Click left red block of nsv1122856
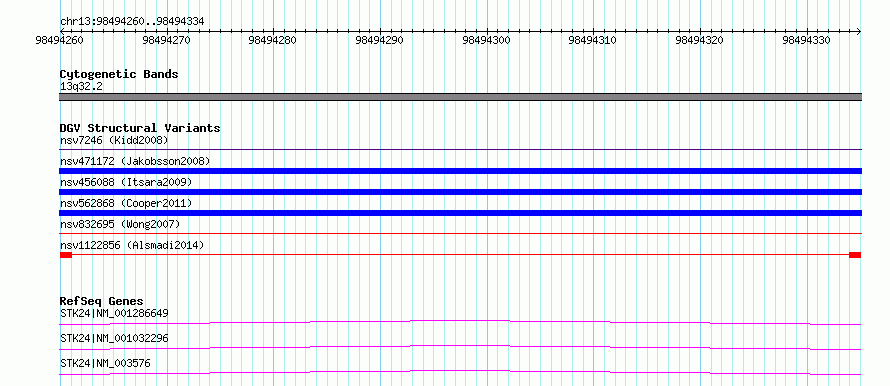 66,255
